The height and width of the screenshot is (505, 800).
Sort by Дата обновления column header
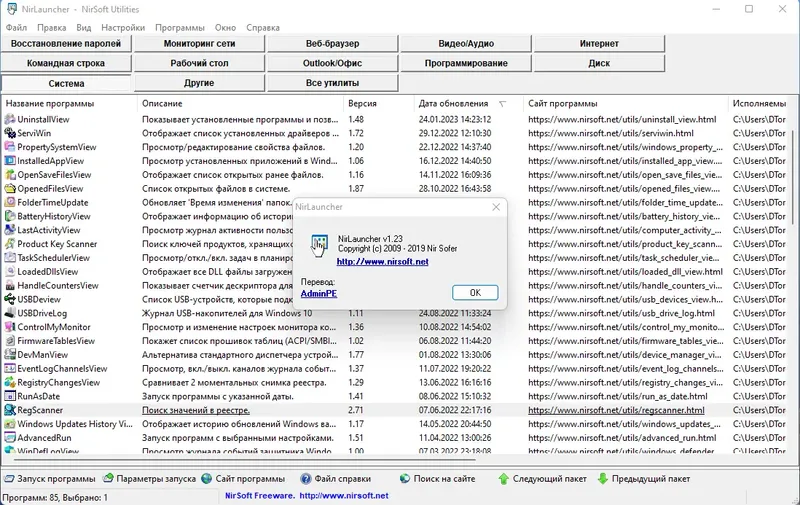(468, 104)
